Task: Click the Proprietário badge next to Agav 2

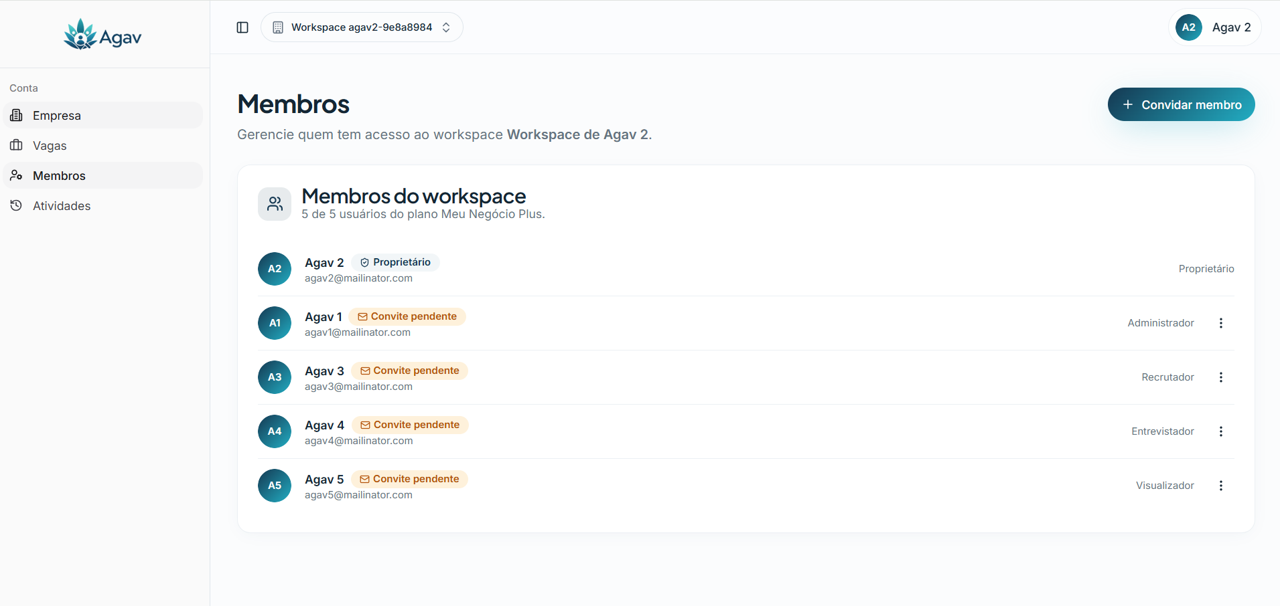Action: (395, 262)
